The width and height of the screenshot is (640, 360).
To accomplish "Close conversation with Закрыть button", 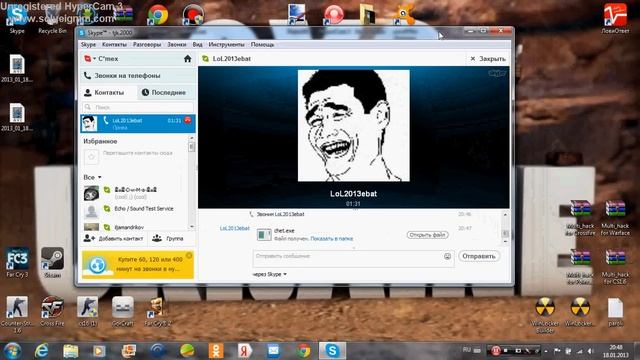I will coord(488,59).
